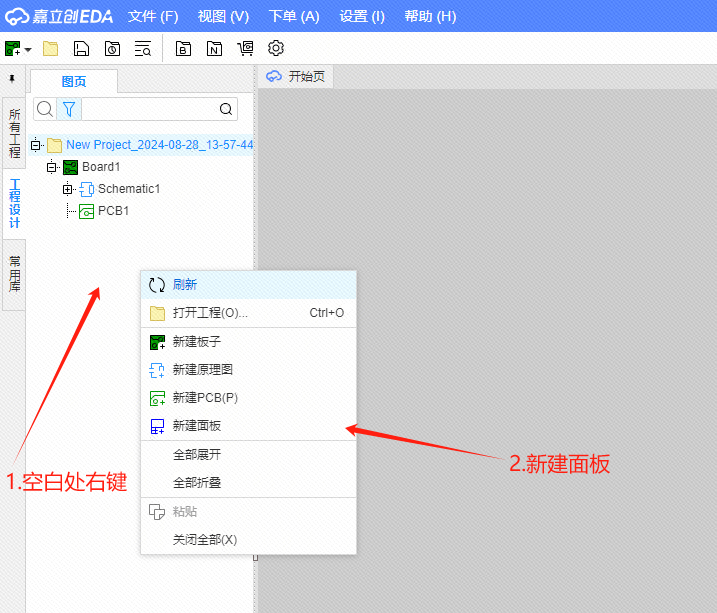Choose 新建面板 from context menu
Image resolution: width=717 pixels, height=613 pixels.
(248, 426)
